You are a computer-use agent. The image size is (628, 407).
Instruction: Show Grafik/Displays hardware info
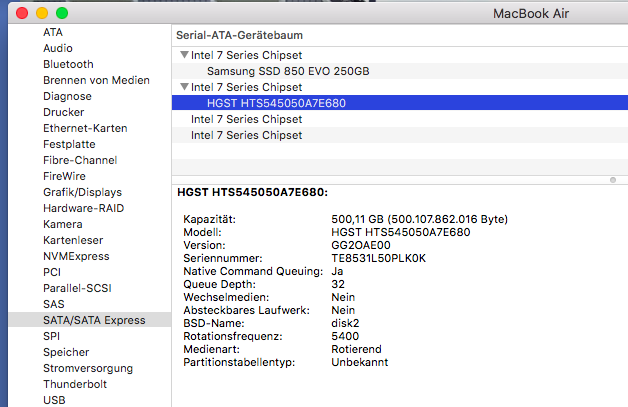(x=83, y=192)
